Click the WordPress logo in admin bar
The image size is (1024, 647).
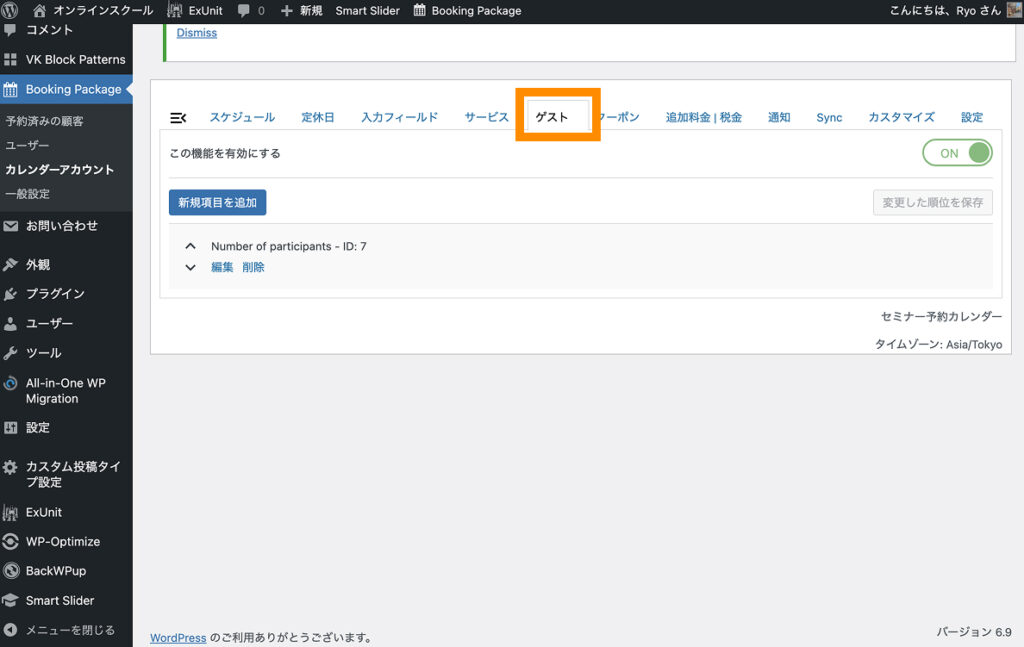pos(11,10)
